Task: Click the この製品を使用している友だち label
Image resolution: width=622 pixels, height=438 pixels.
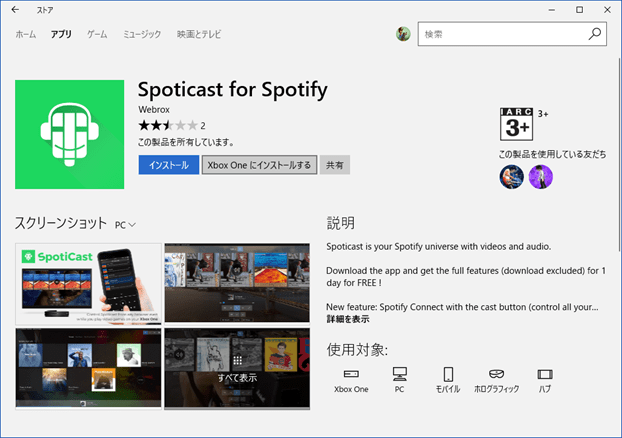Action: pos(552,154)
